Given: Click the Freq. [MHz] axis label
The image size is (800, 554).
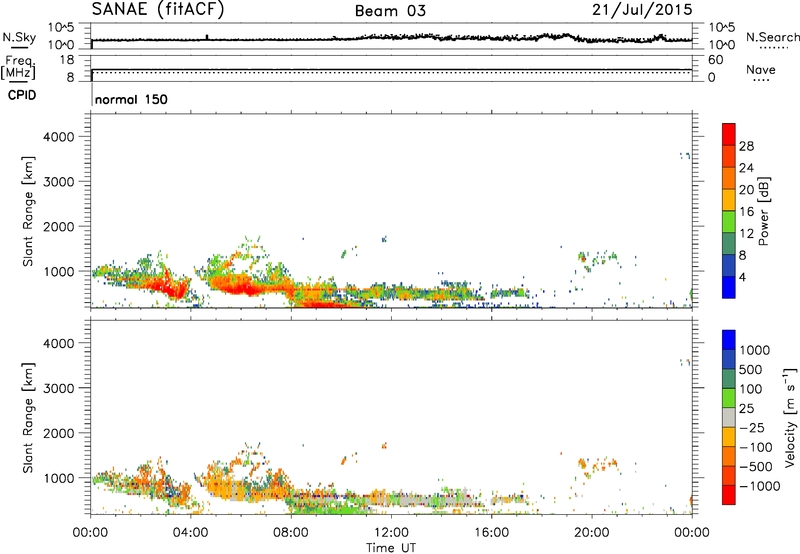Looking at the screenshot, I should coord(19,67).
